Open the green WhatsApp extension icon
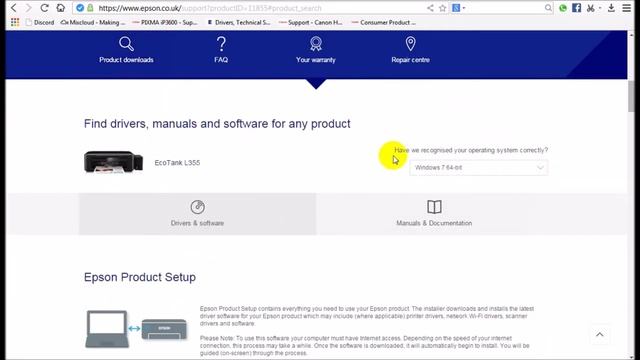 pyautogui.click(x=563, y=8)
